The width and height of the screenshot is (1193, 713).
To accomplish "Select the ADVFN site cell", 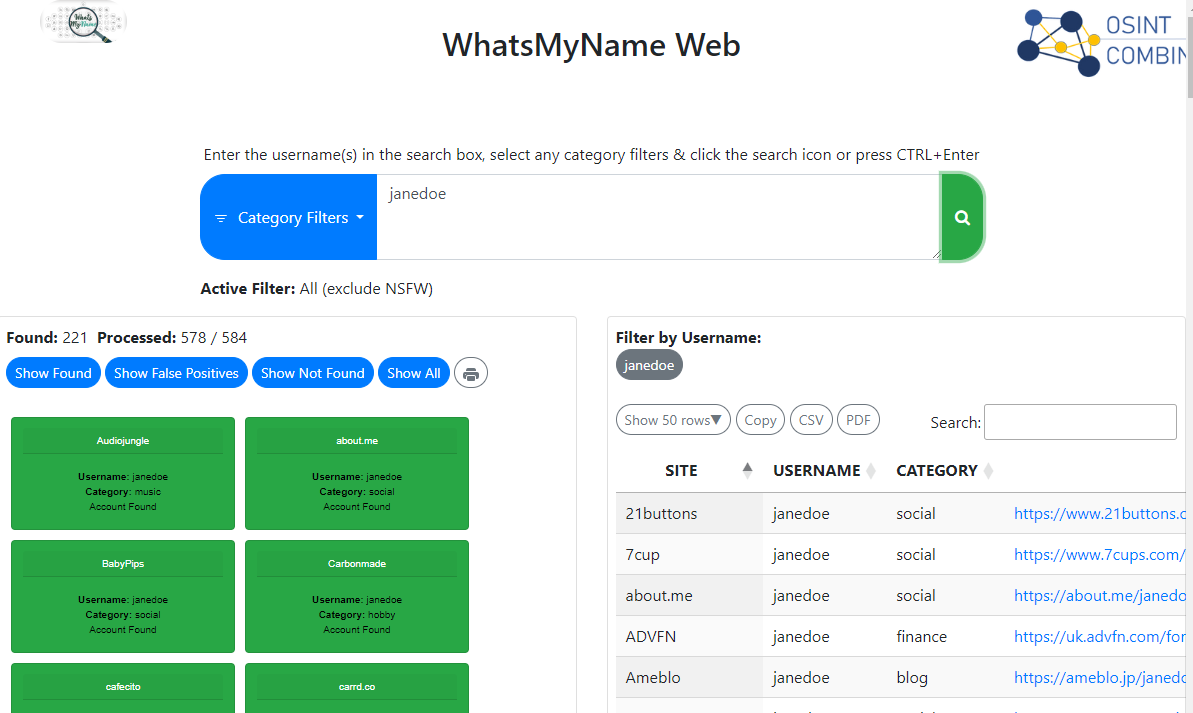I will [689, 637].
